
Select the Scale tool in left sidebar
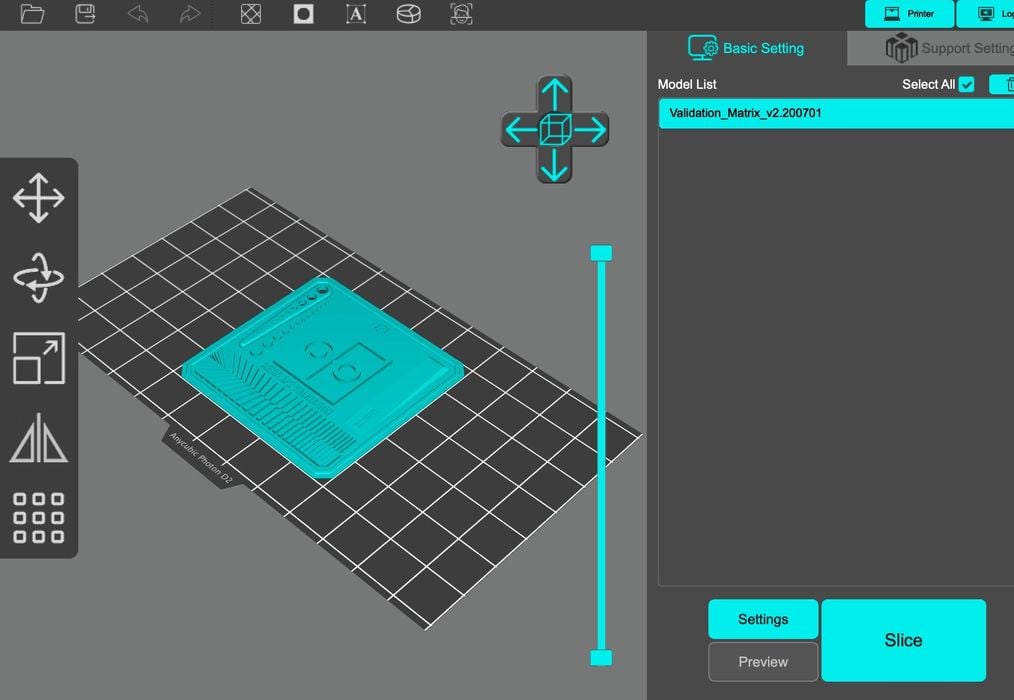39,358
